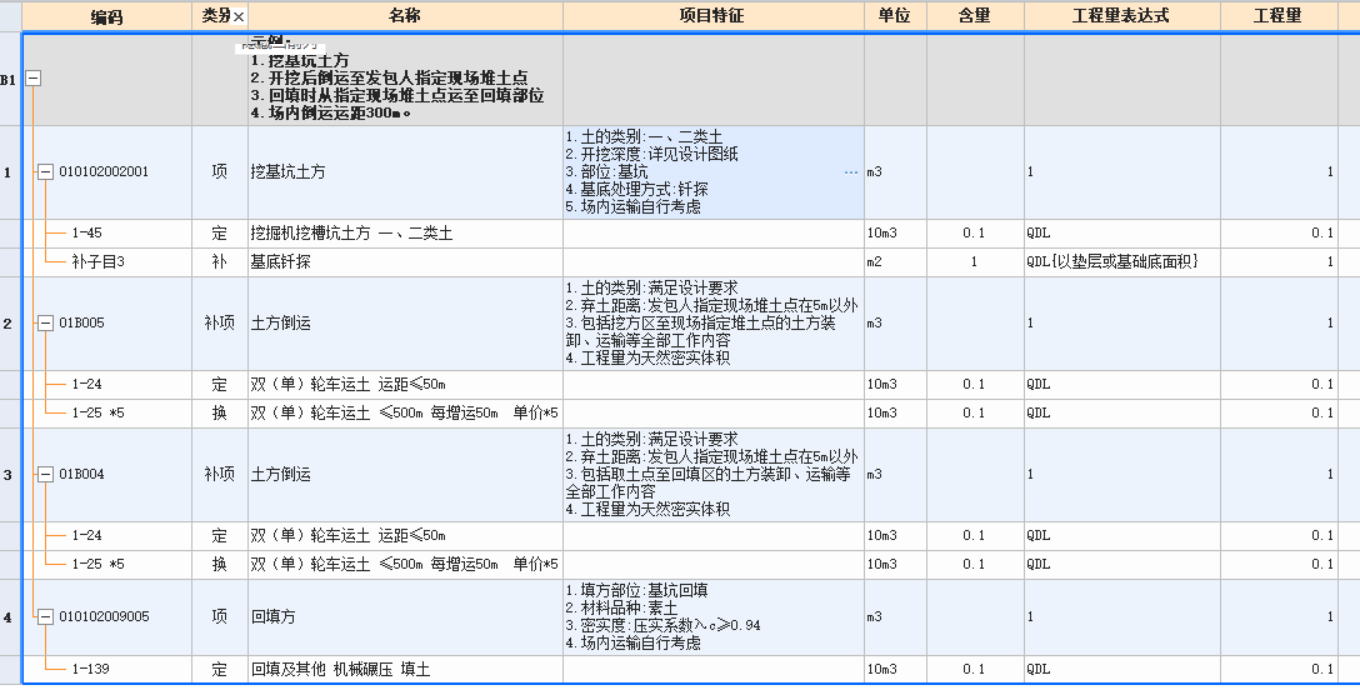Select 01B004 feature description cell

713,474
